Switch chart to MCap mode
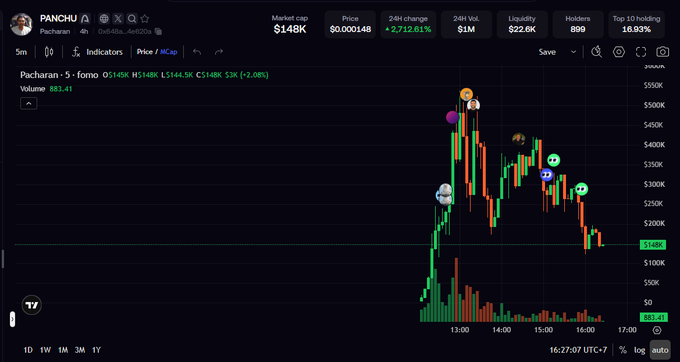 [x=169, y=52]
